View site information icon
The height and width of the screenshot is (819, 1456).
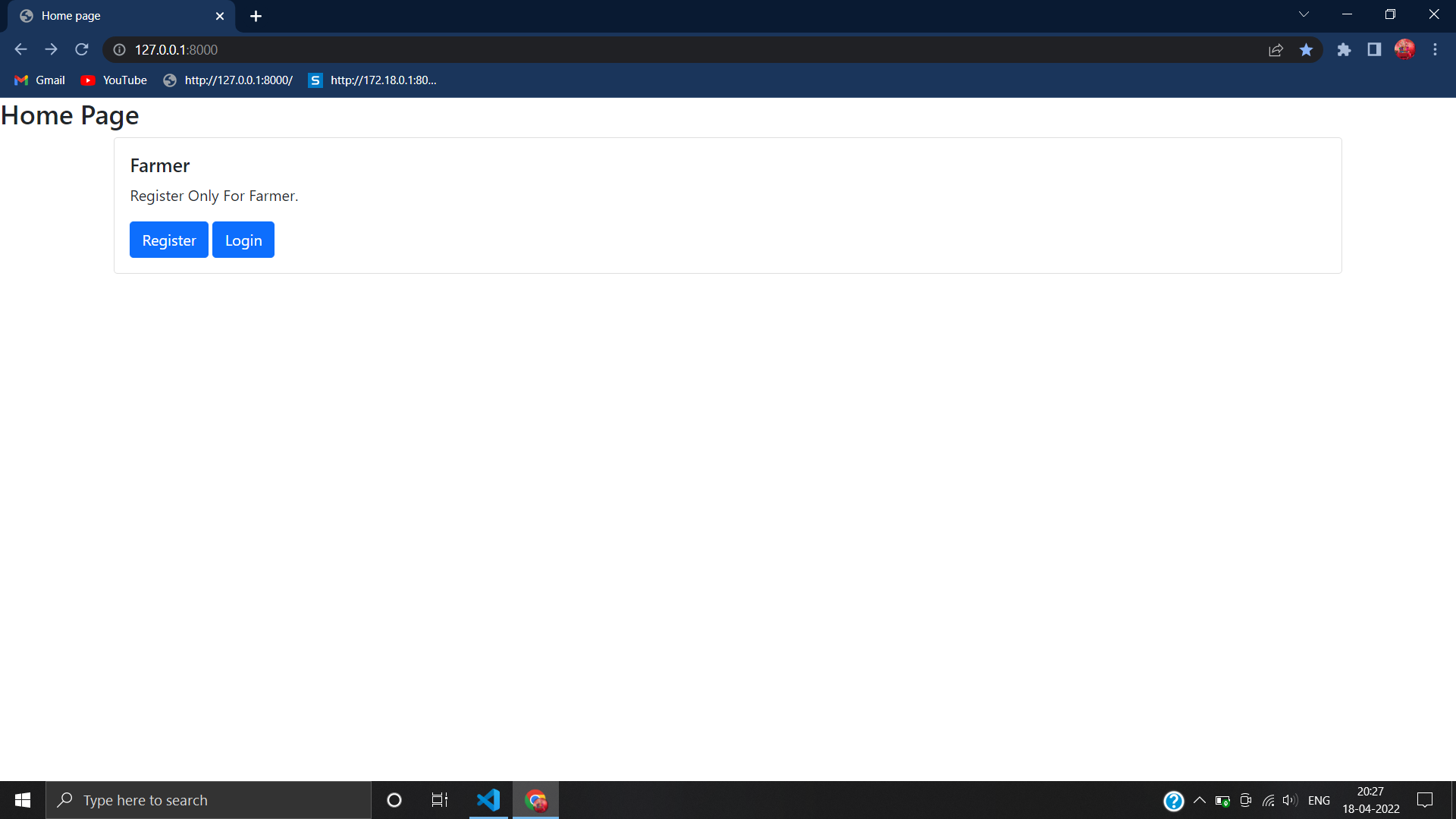point(119,50)
